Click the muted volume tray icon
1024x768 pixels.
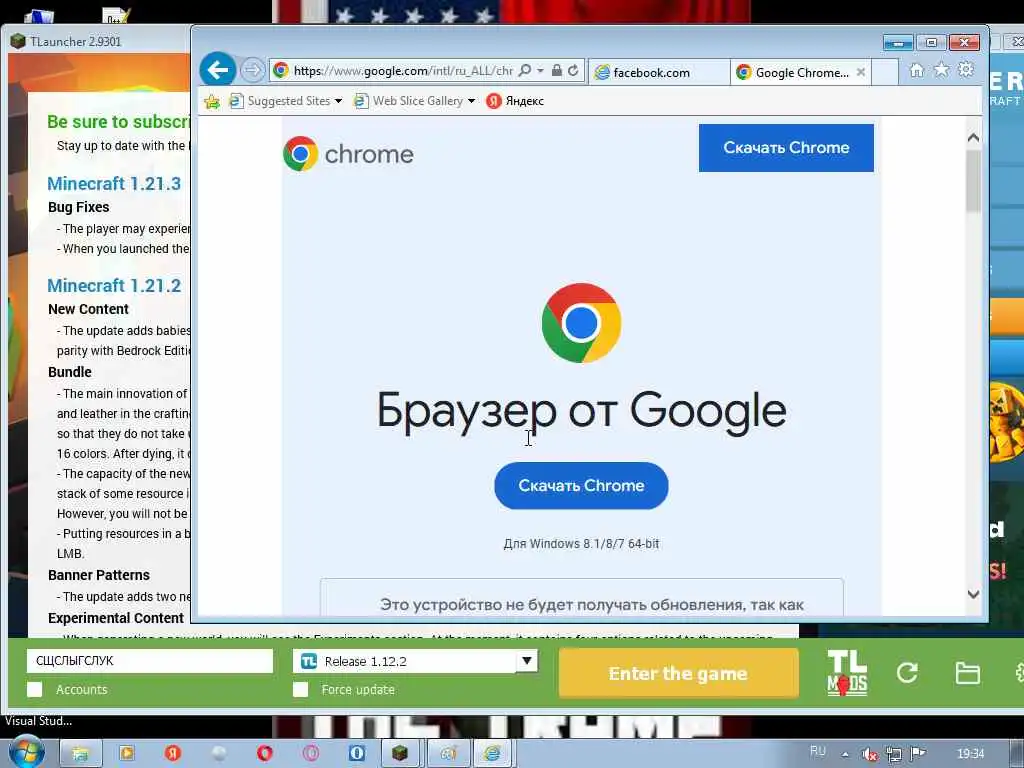pos(869,754)
